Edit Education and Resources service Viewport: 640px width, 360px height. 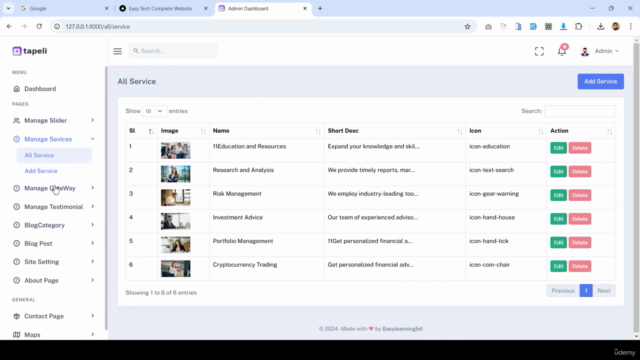pyautogui.click(x=558, y=148)
